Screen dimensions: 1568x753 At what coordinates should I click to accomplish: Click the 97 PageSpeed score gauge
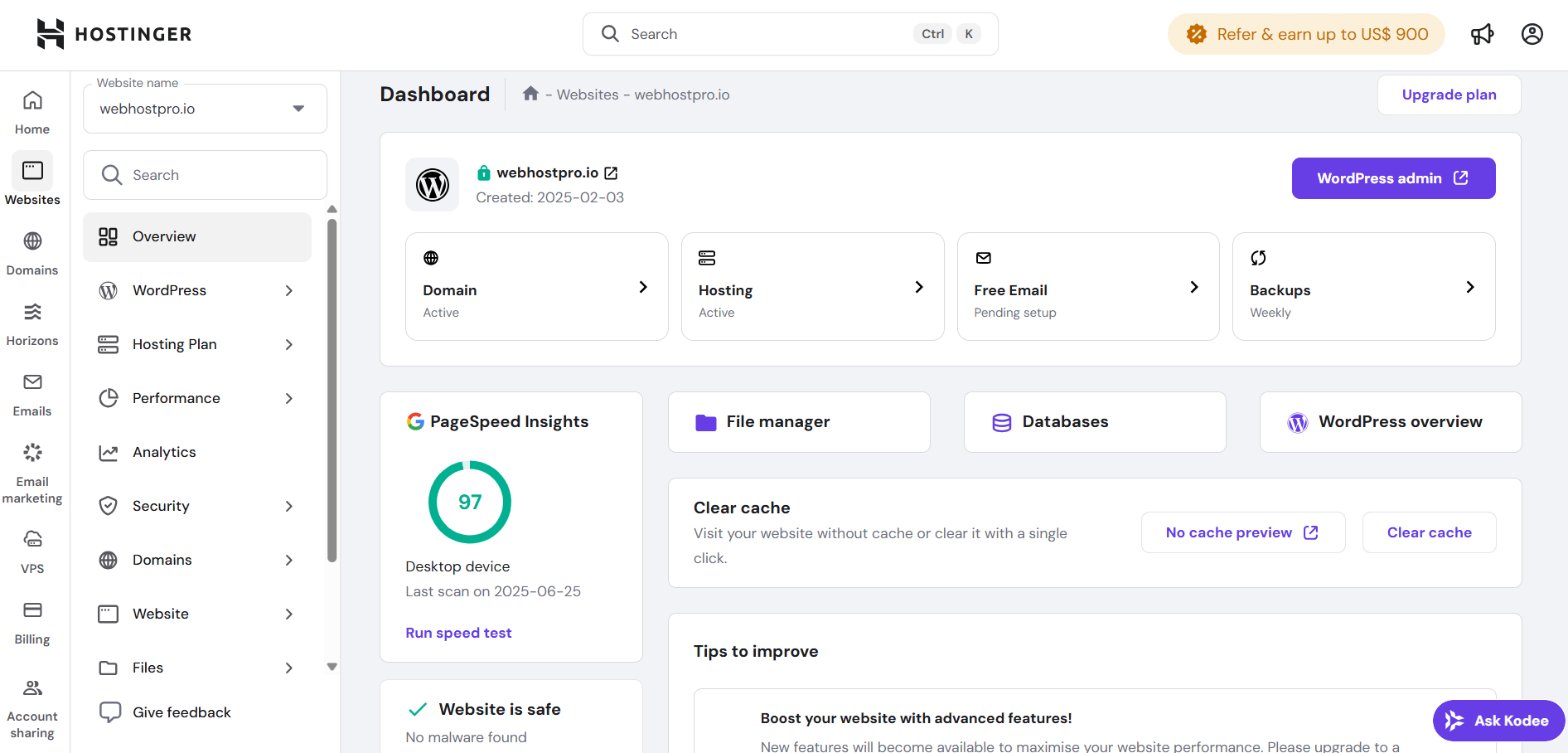[x=470, y=502]
